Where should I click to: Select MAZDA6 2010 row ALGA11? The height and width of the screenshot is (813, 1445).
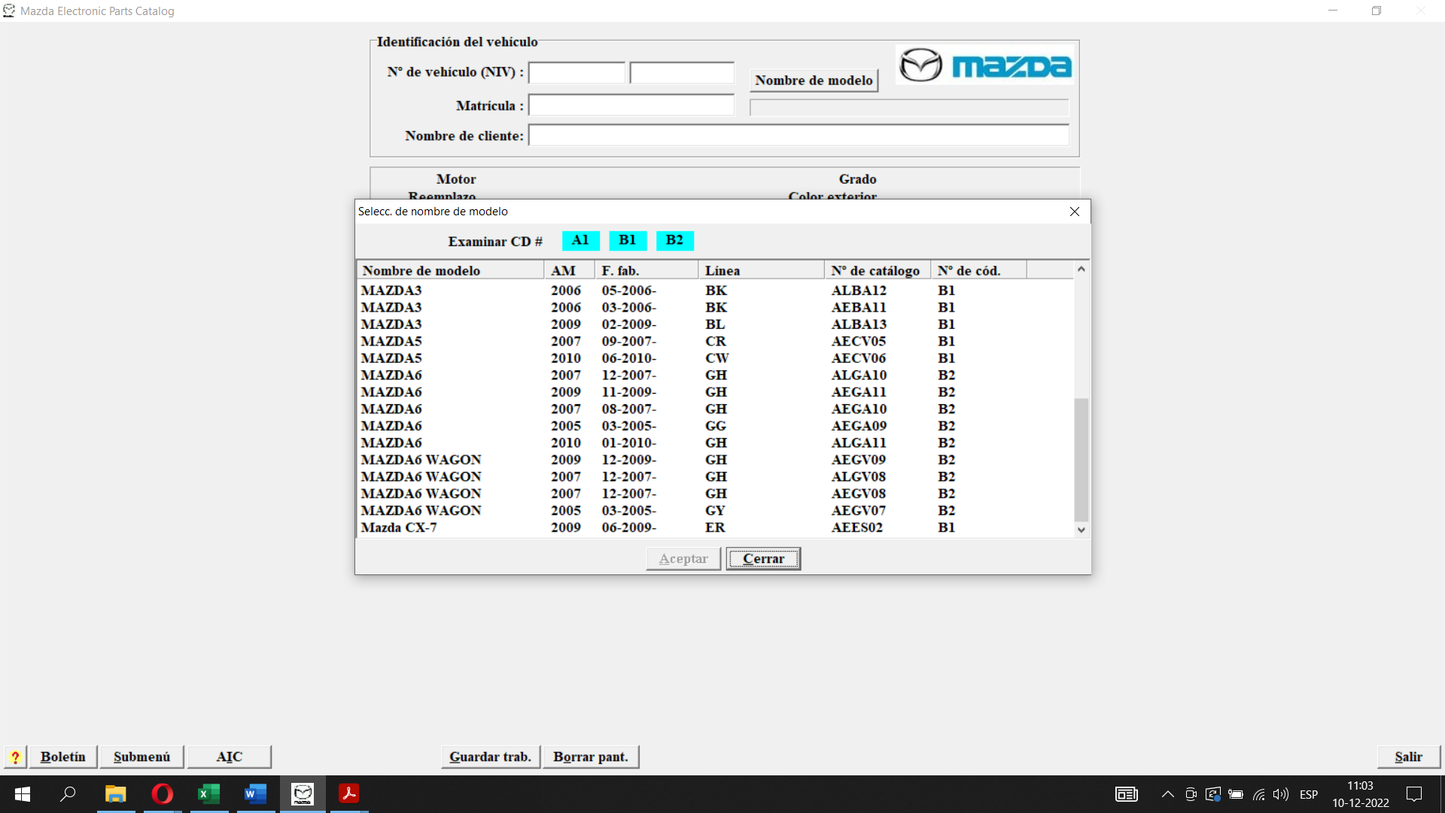point(715,443)
